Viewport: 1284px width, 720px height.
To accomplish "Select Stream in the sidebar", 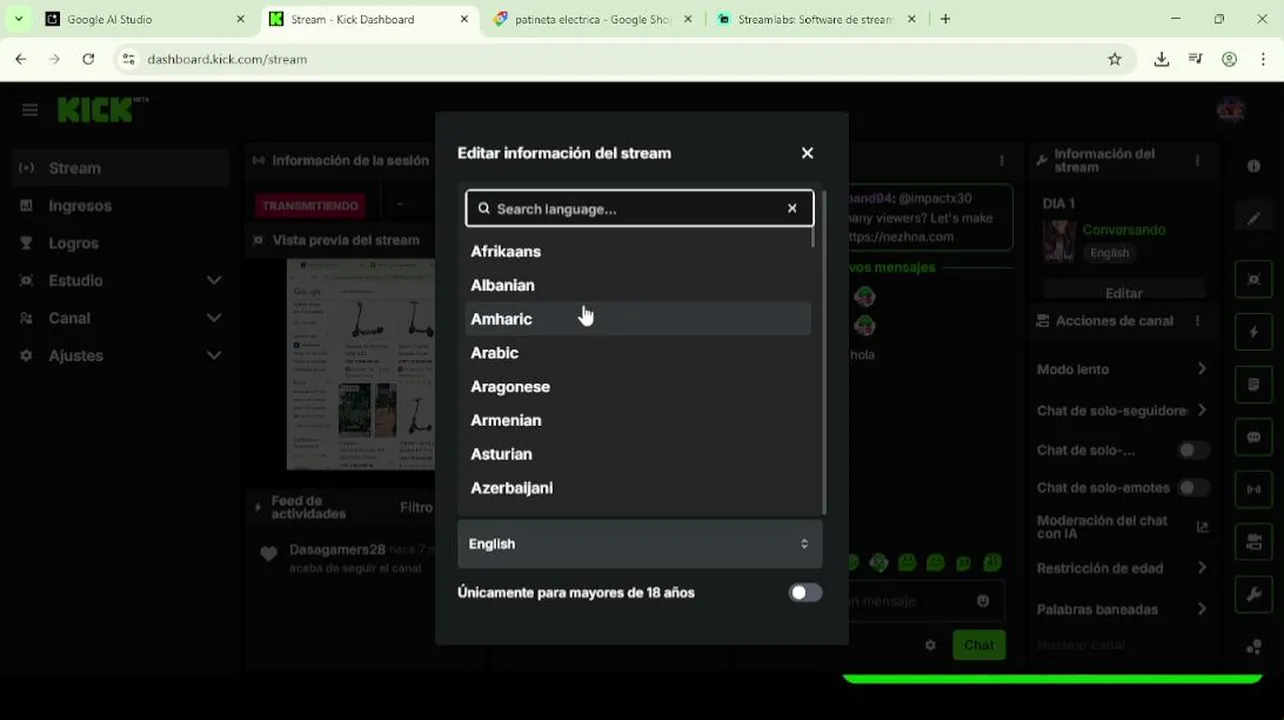I will [x=120, y=168].
